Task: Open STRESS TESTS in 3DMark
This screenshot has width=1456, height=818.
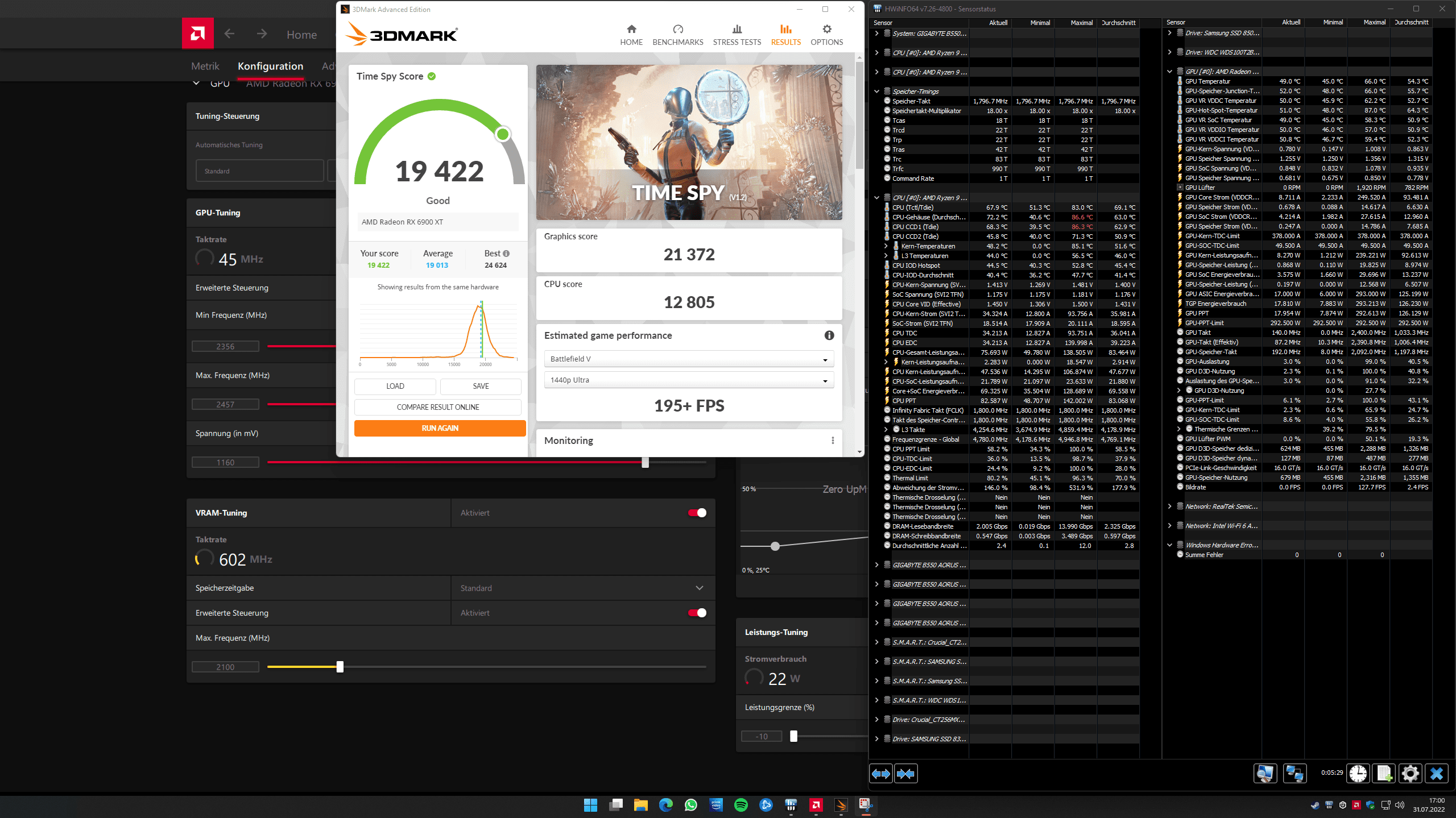Action: (x=737, y=35)
